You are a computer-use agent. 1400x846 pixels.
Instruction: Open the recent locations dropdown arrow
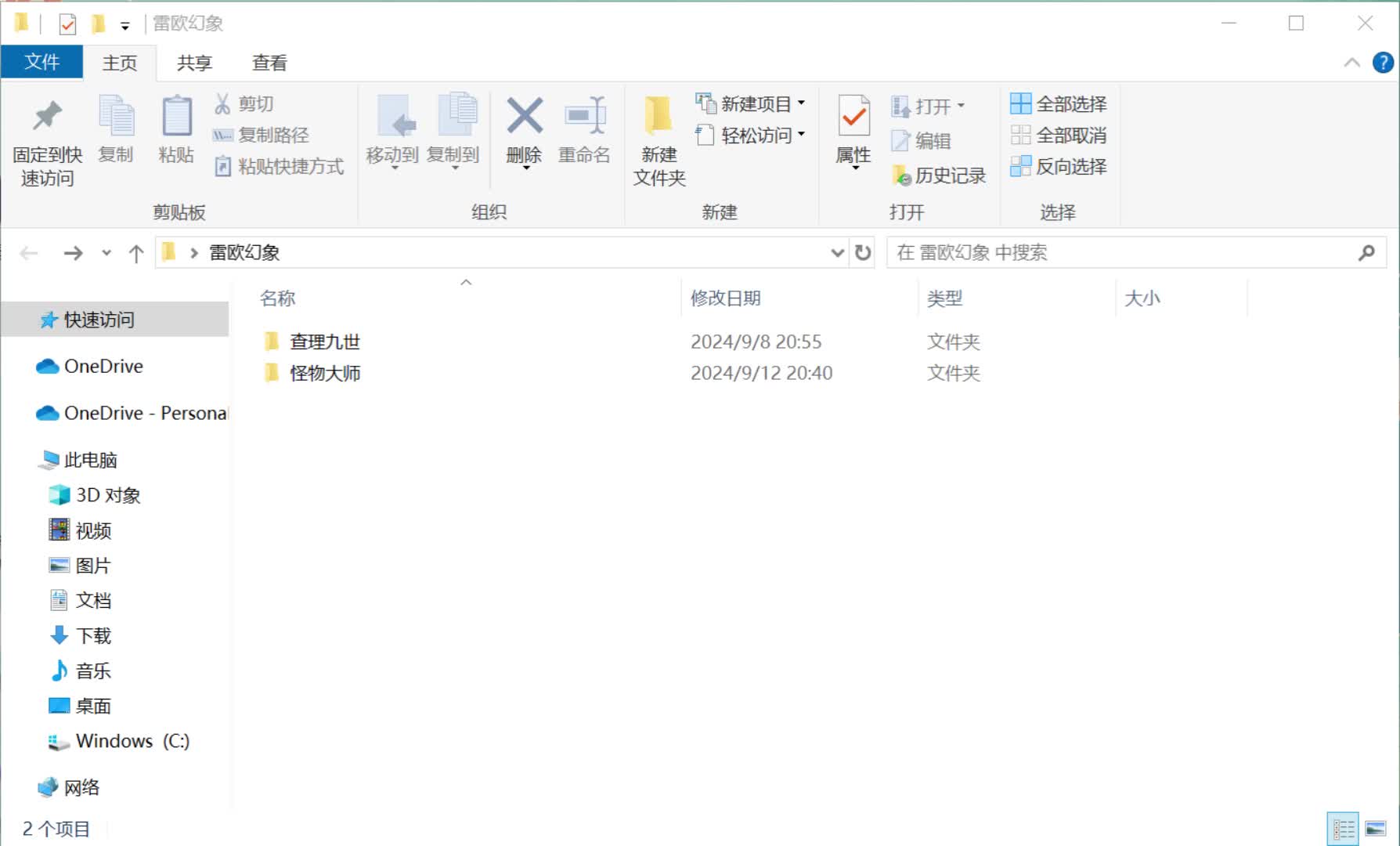coord(106,253)
